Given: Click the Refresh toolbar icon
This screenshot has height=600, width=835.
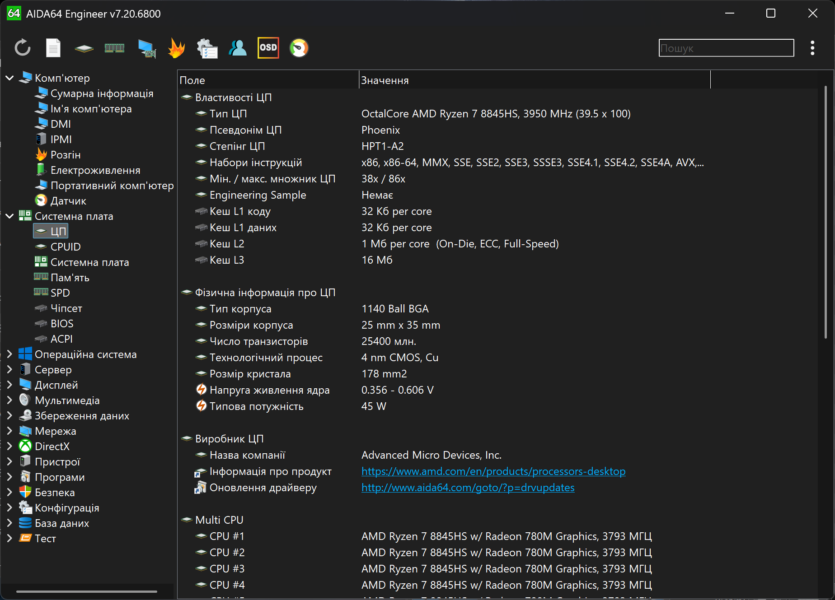Looking at the screenshot, I should point(22,48).
